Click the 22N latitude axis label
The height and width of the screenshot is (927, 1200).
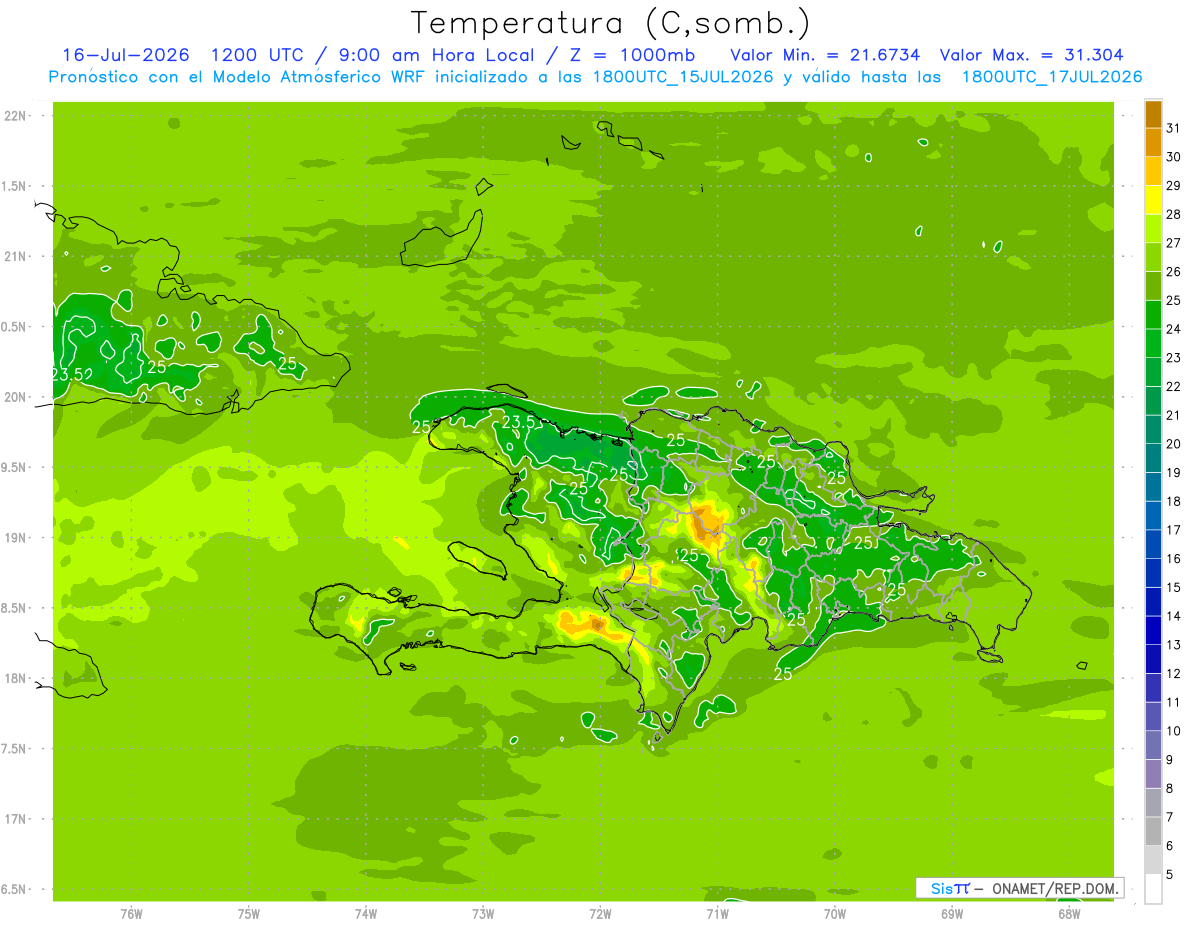tap(15, 116)
